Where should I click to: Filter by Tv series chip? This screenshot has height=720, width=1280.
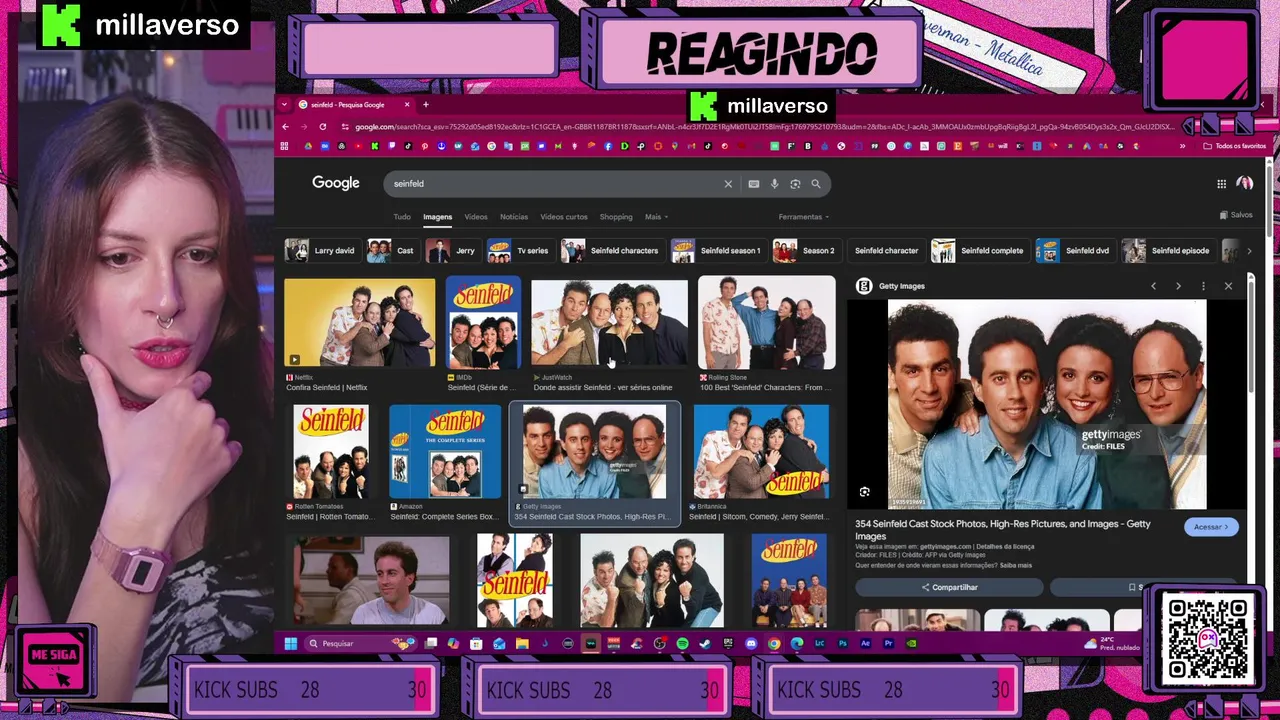pyautogui.click(x=519, y=251)
